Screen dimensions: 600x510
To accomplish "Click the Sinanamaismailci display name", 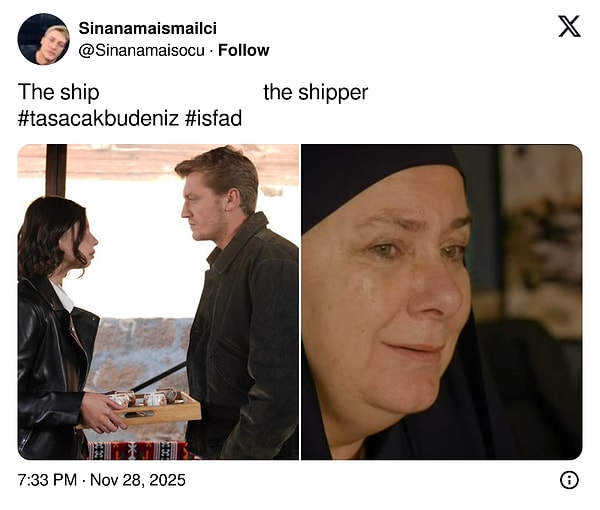I will pos(147,28).
